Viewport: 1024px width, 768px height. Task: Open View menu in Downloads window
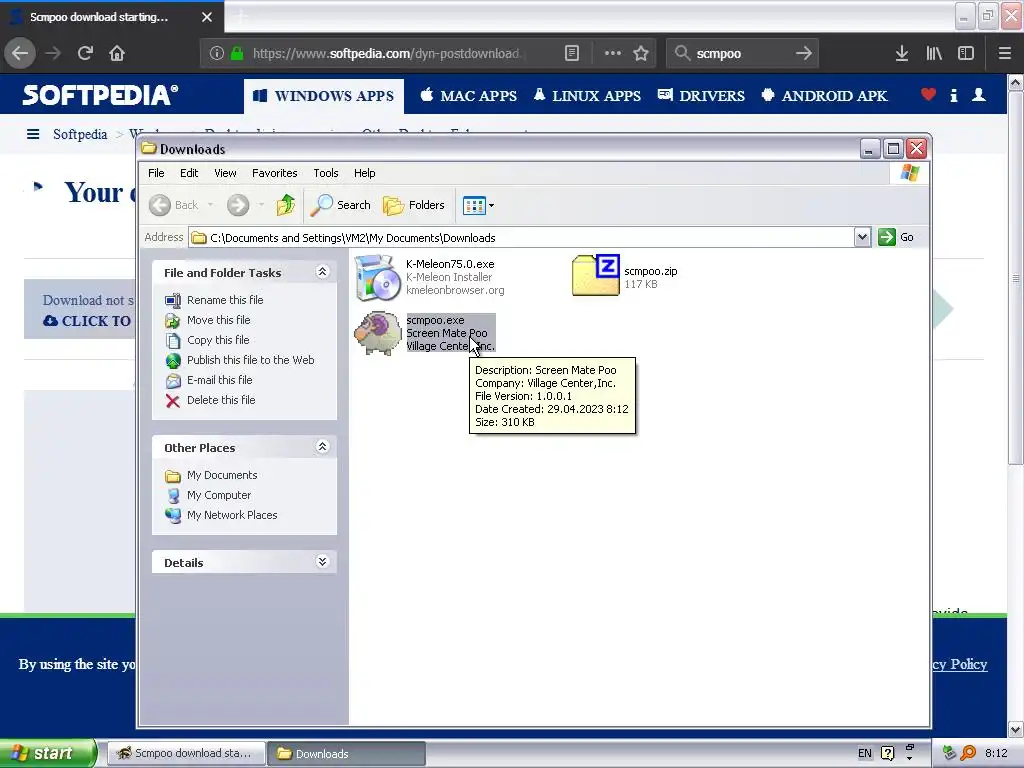[225, 173]
